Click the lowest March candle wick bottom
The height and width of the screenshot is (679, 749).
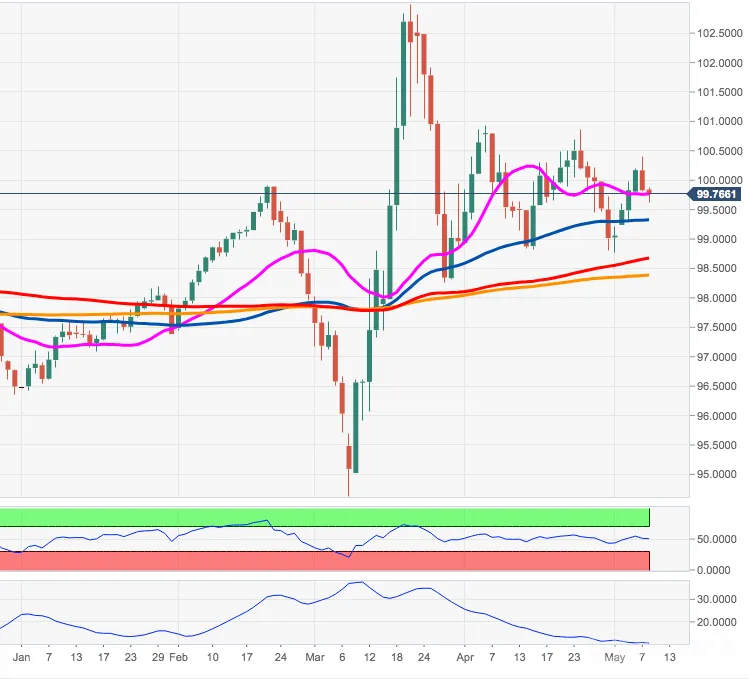(x=349, y=494)
